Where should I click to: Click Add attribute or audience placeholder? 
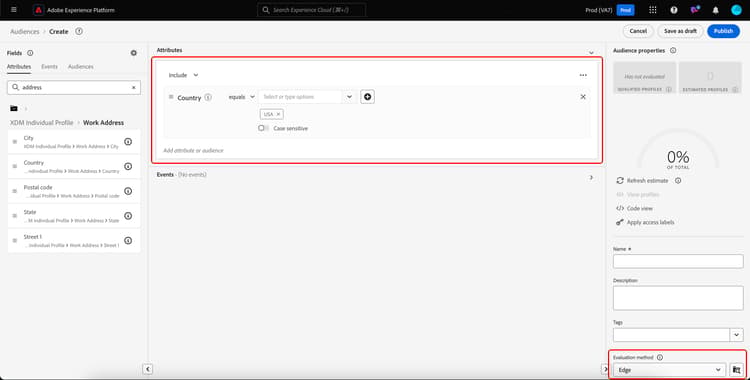(x=194, y=150)
